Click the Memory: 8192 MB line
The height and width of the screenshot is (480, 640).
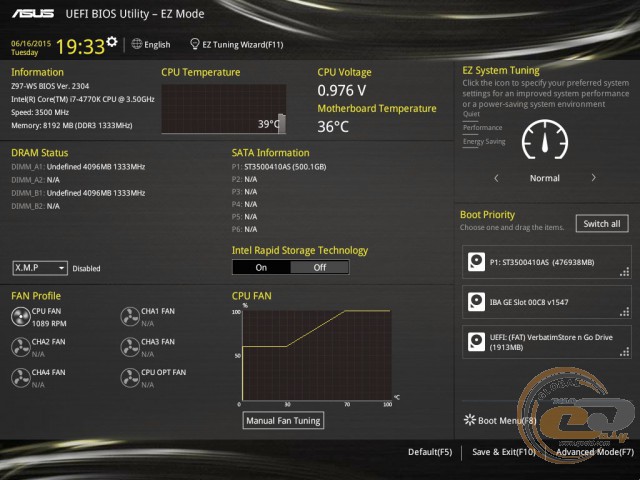click(x=72, y=125)
